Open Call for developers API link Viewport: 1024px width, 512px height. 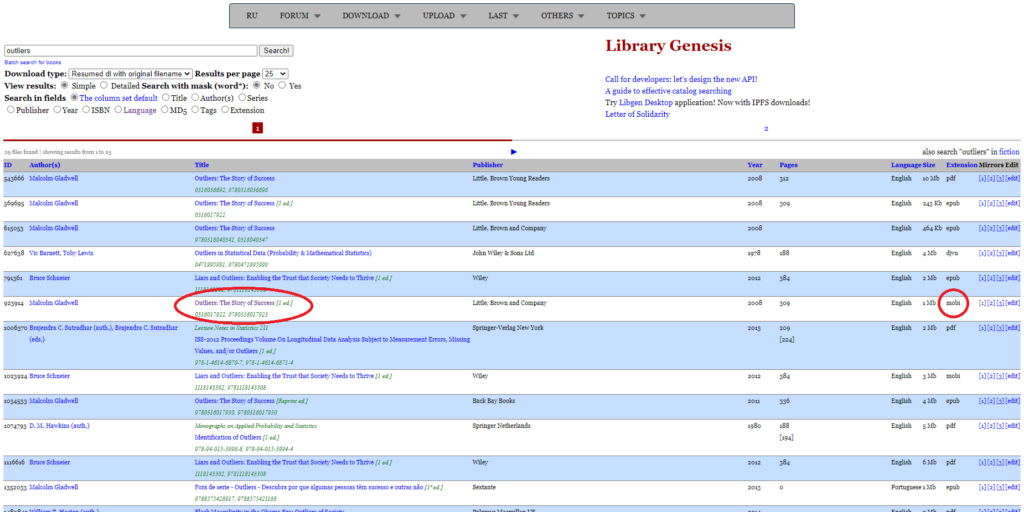pyautogui.click(x=681, y=79)
